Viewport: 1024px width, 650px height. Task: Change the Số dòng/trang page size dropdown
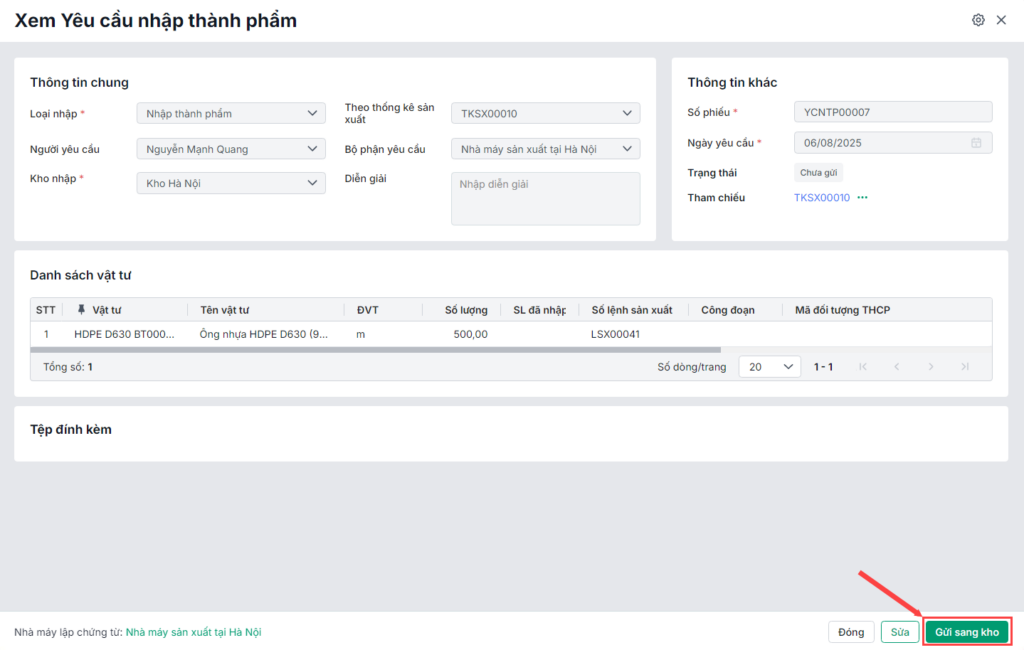click(769, 367)
